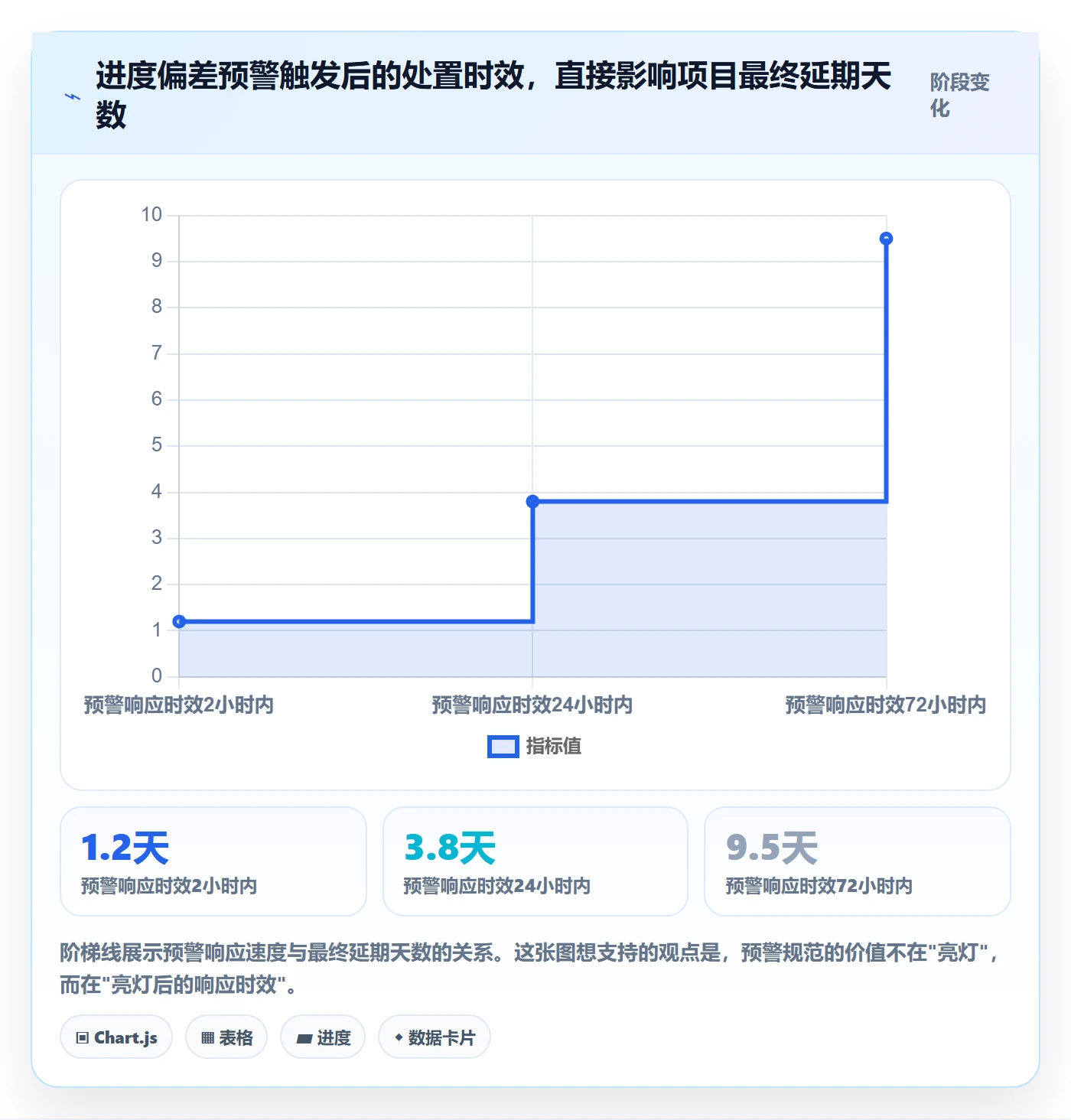
Task: Click caption 预警响应时效2小时内 under 1.2天
Action: tap(169, 886)
